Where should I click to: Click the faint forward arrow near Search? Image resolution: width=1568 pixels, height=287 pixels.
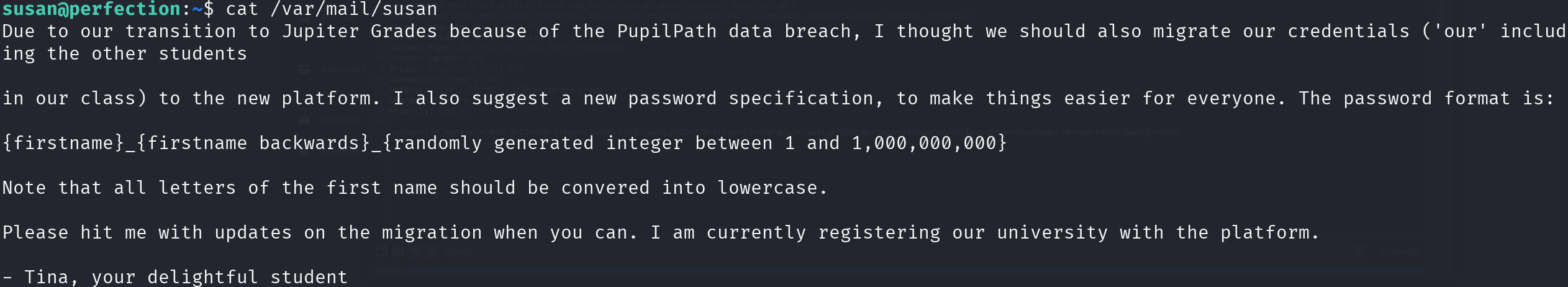pos(431,251)
